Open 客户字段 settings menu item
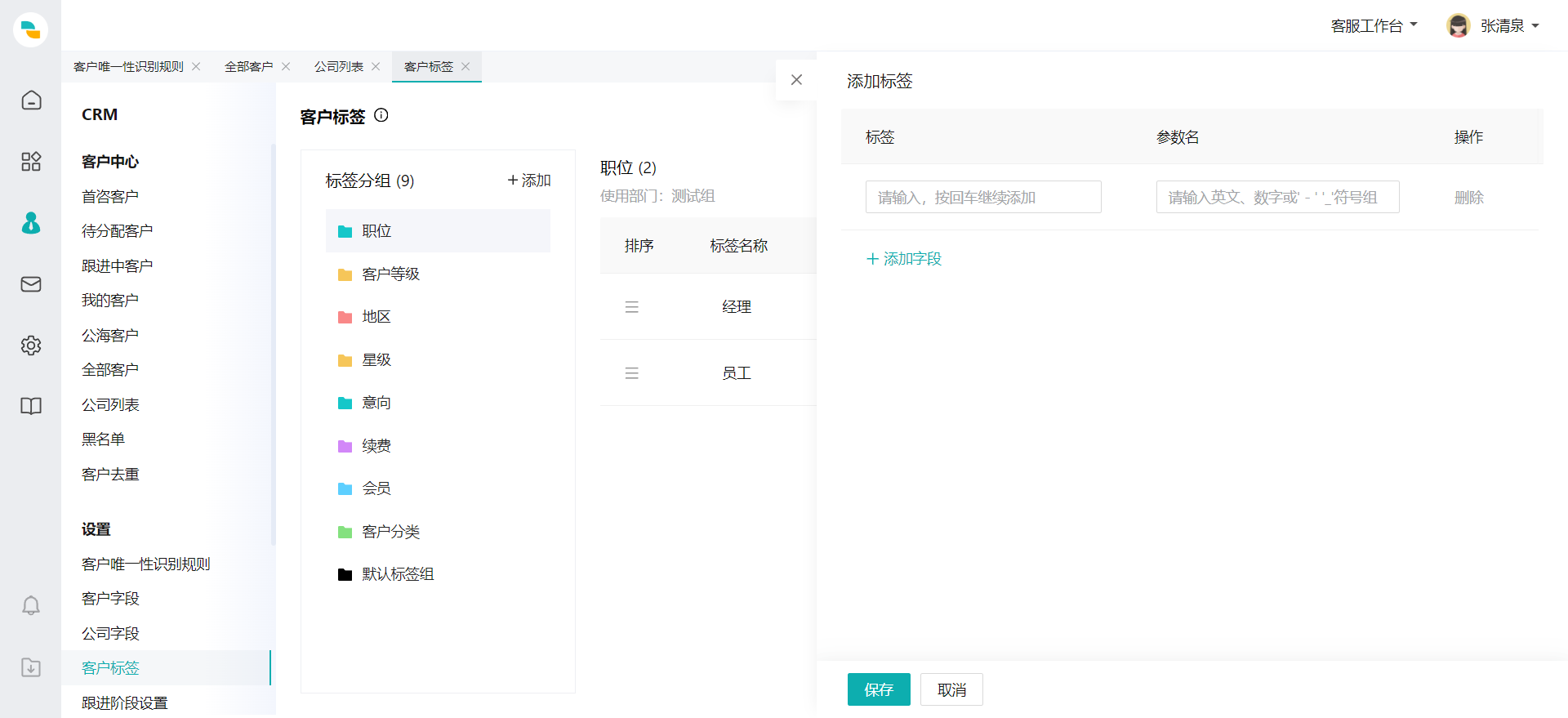This screenshot has height=718, width=1568. tap(110, 598)
